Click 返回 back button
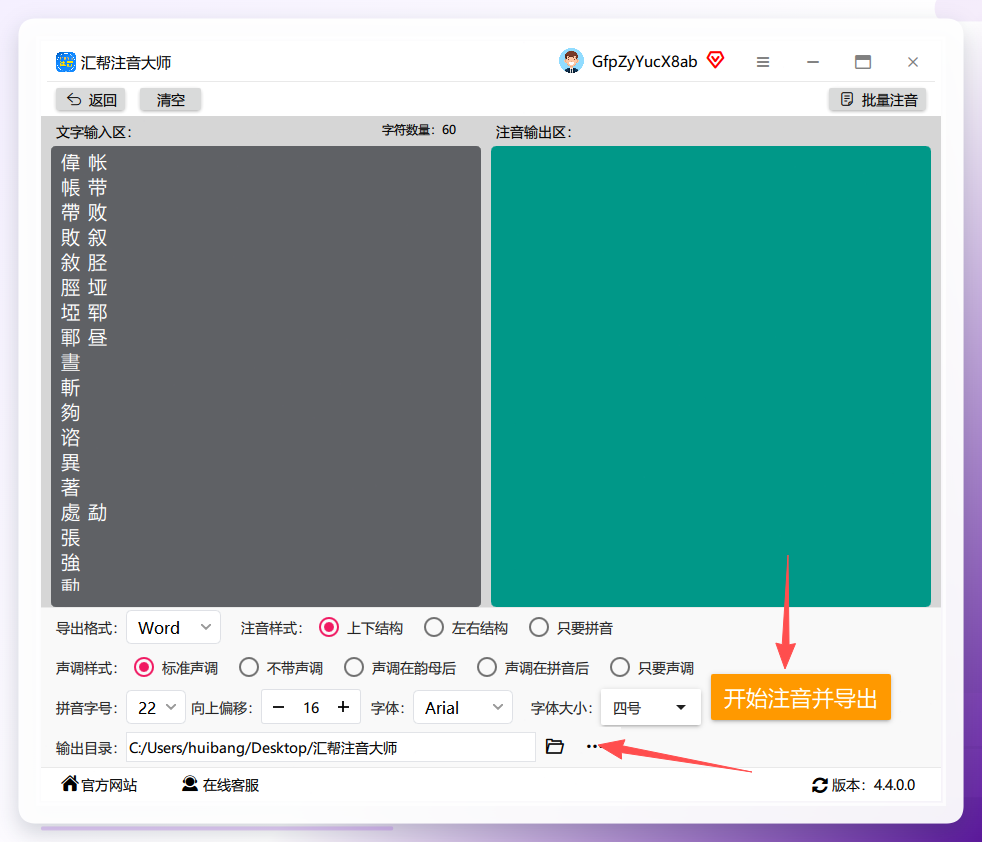 point(91,100)
